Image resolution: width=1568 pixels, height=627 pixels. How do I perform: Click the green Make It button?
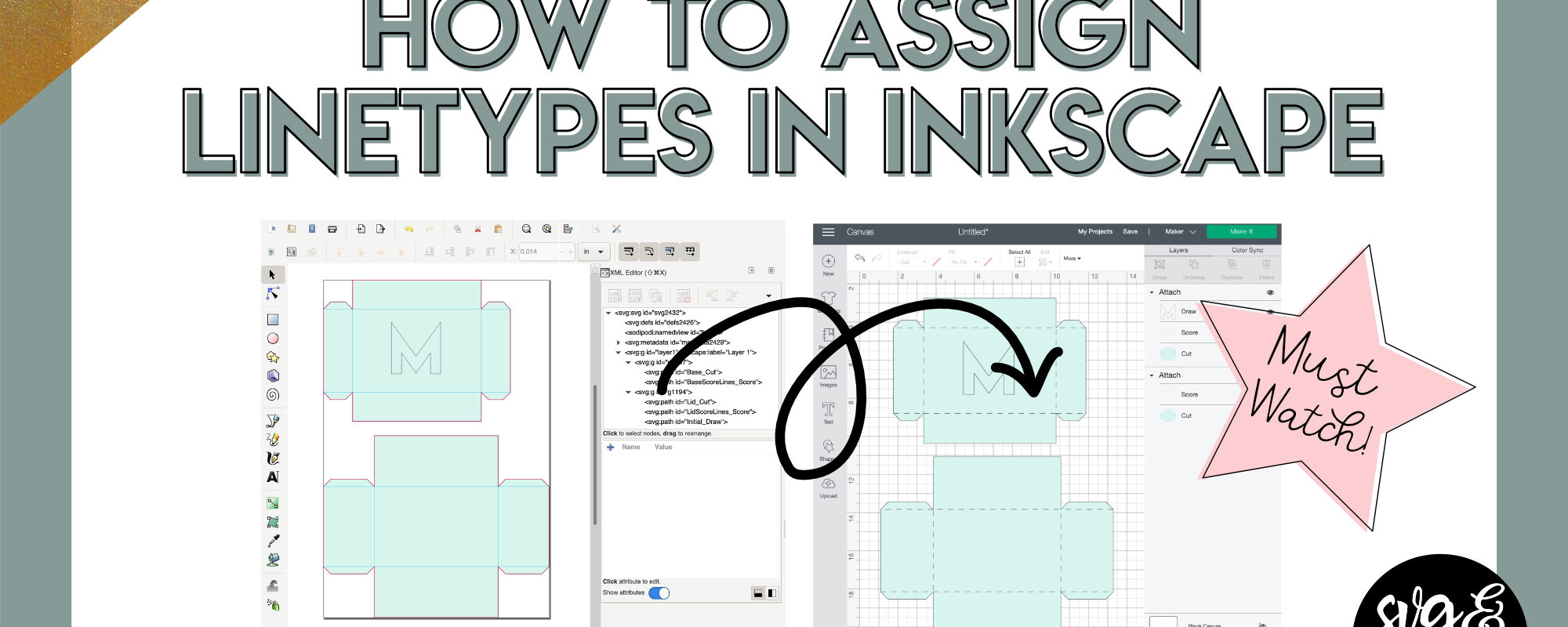(x=1242, y=232)
